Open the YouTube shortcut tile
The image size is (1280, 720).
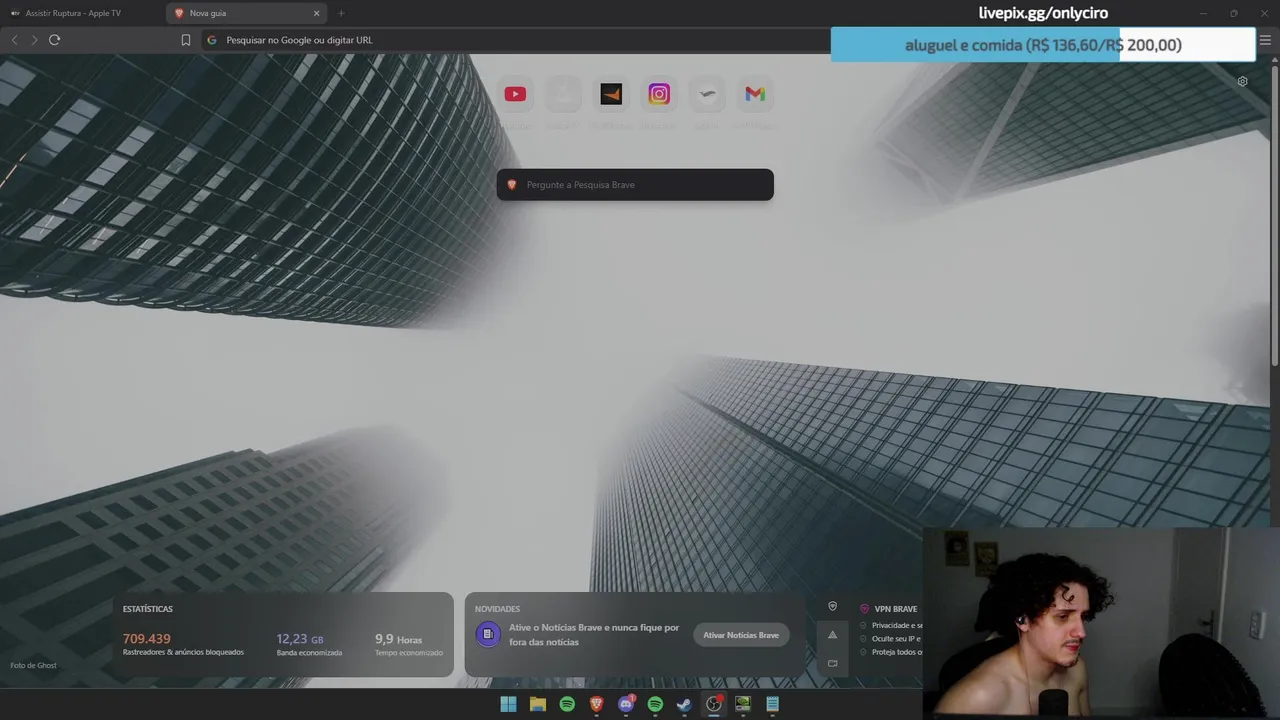click(x=515, y=94)
